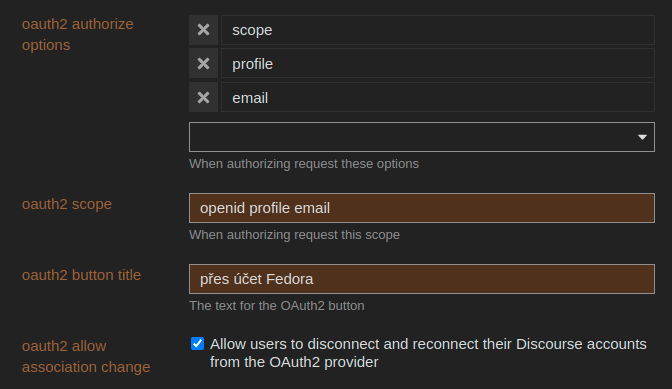Click 'The text for the OAuth2 button' description
The image size is (672, 389).
277,306
